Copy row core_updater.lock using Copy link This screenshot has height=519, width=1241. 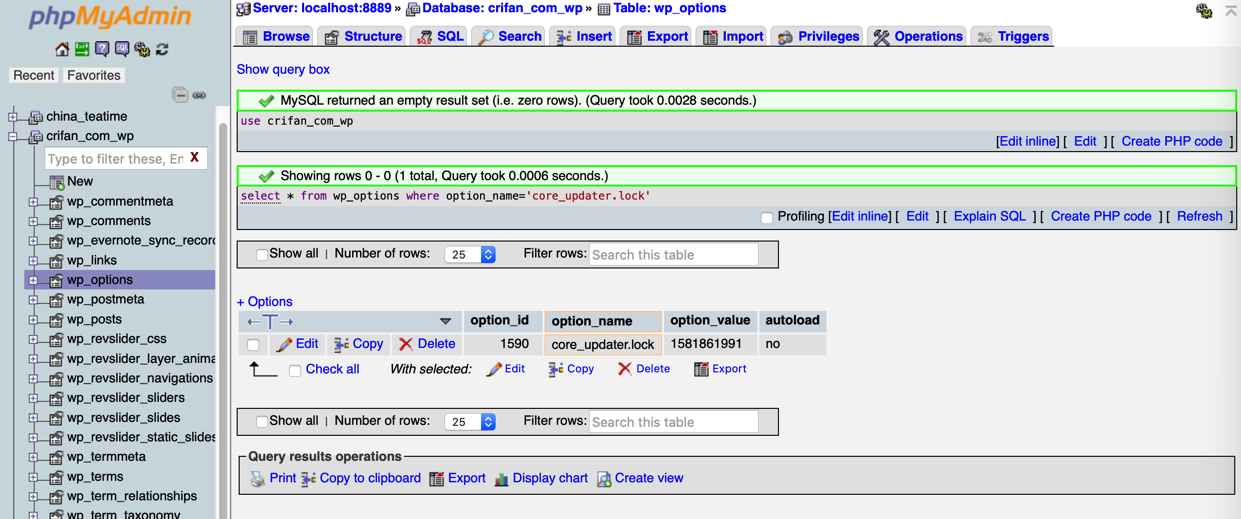coord(358,344)
